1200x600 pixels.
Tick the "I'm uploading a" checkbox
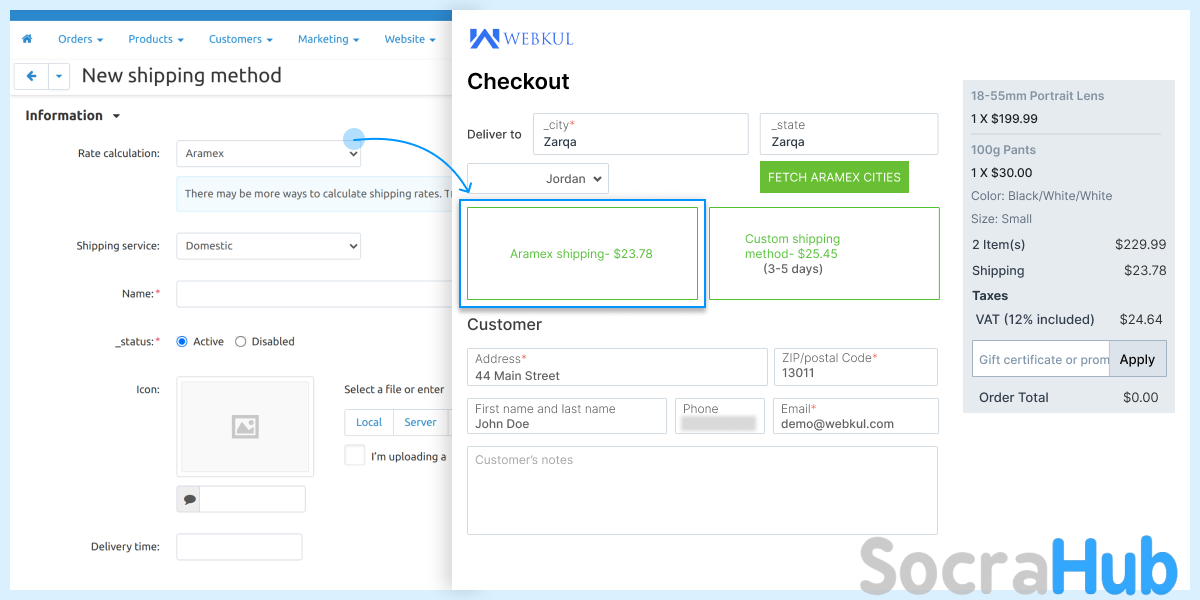click(x=354, y=456)
